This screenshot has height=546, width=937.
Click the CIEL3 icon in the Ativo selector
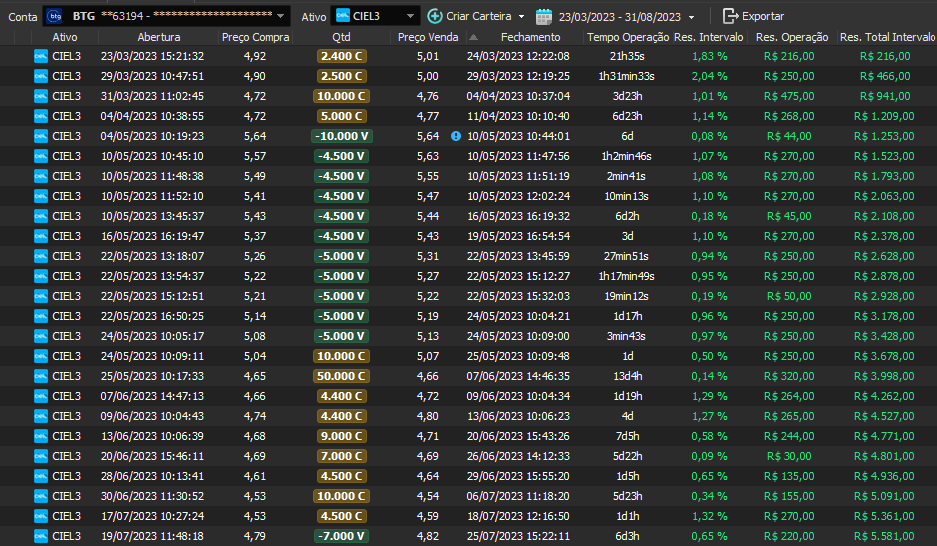pos(343,16)
